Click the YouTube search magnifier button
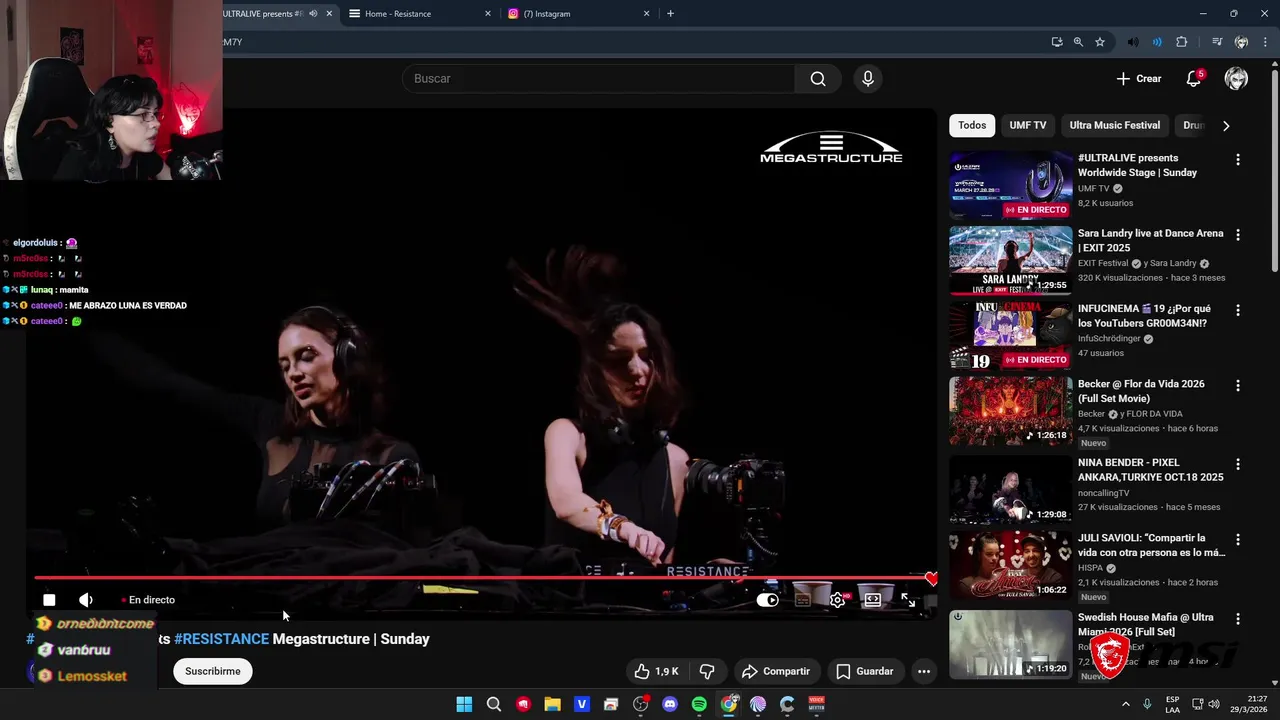The width and height of the screenshot is (1280, 720). click(818, 79)
